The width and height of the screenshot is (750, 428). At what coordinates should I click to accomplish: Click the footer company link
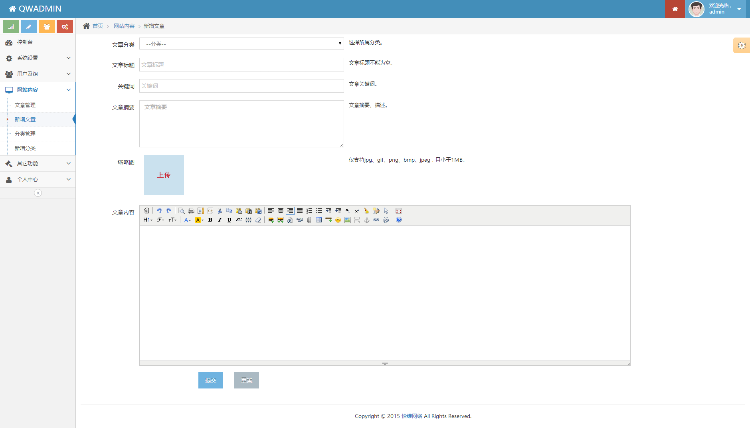point(412,416)
